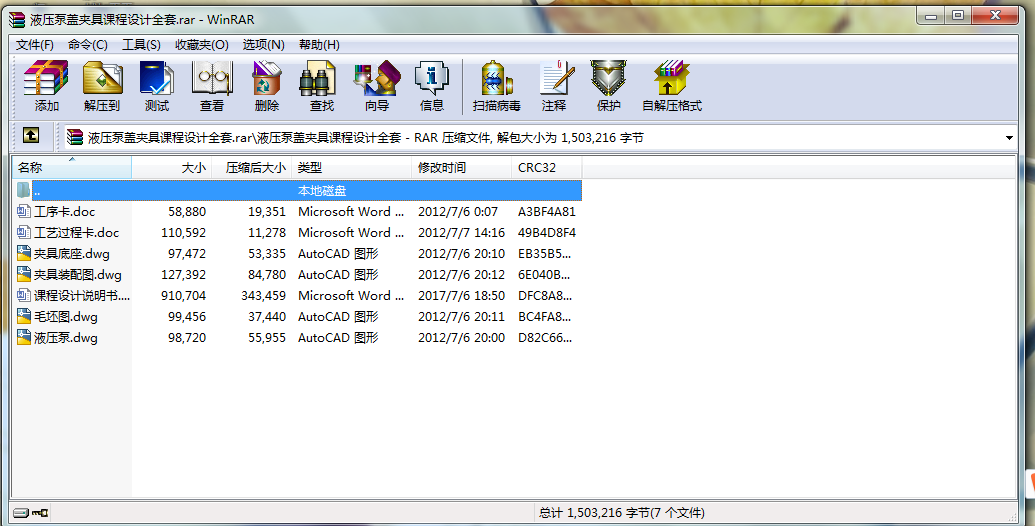Image resolution: width=1035 pixels, height=526 pixels.
Task: Click the packed size 343,459
Action: [x=263, y=296]
